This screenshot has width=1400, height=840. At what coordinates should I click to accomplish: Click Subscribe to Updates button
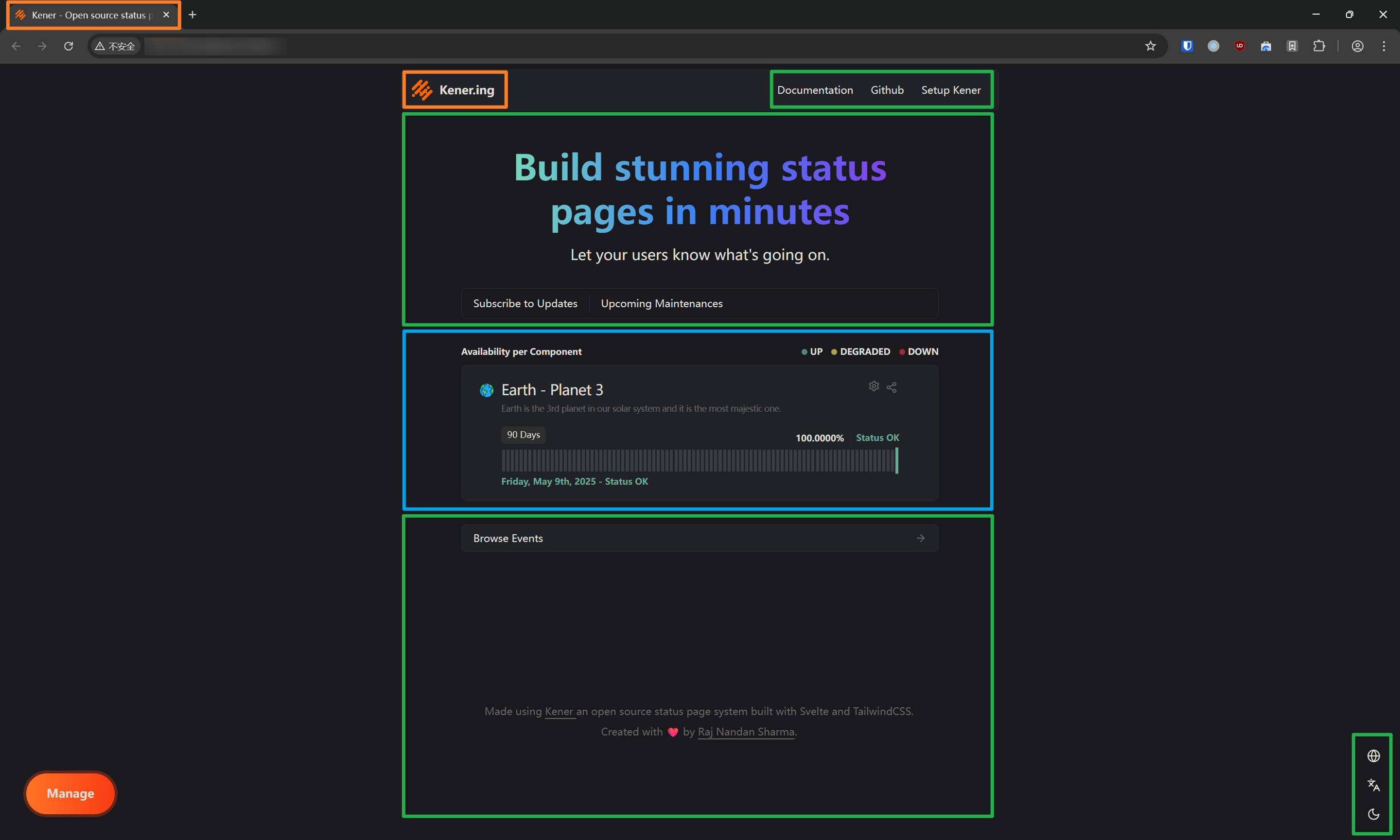click(x=525, y=303)
